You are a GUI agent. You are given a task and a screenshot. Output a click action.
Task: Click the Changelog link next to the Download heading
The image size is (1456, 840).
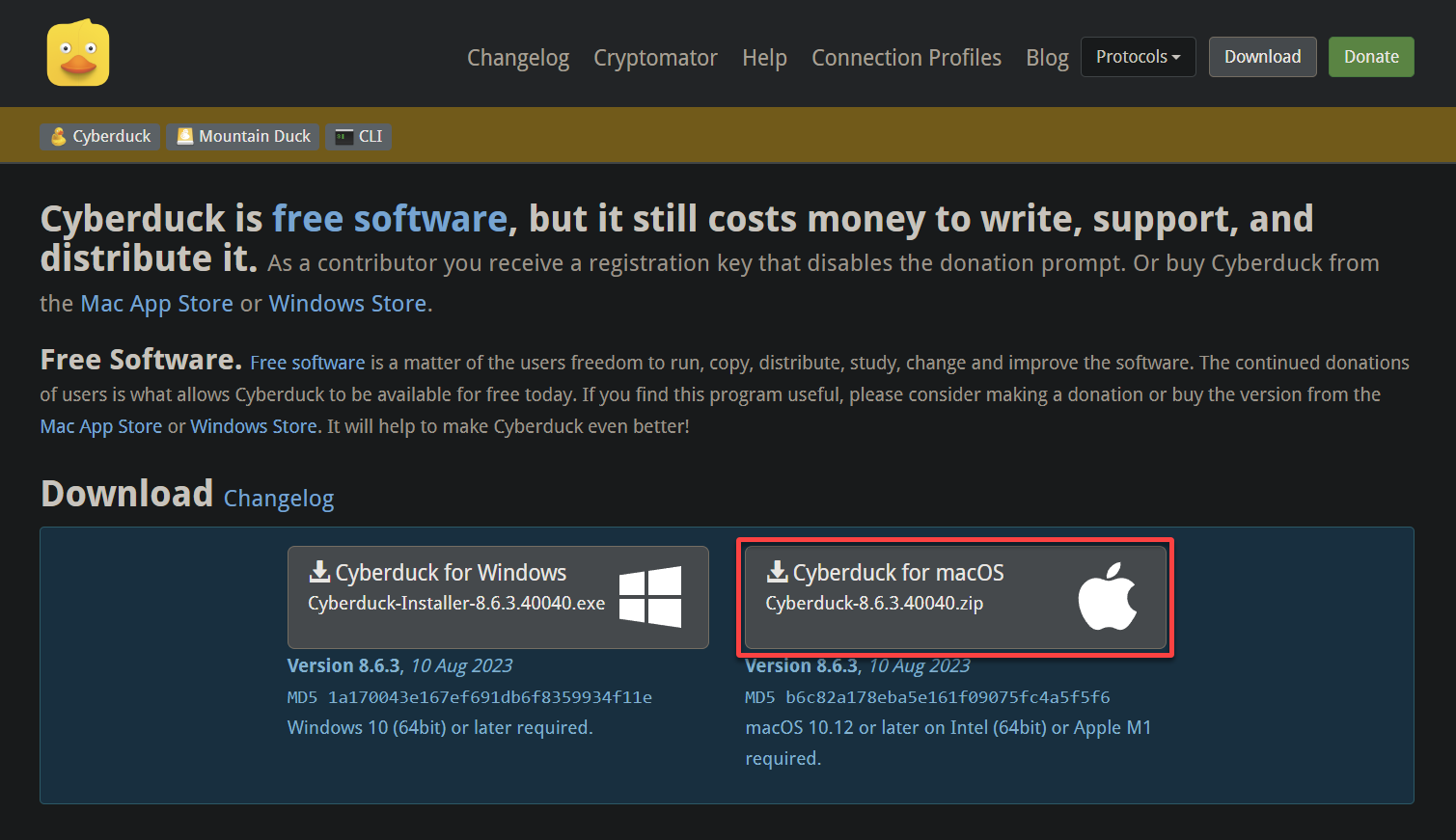point(279,499)
